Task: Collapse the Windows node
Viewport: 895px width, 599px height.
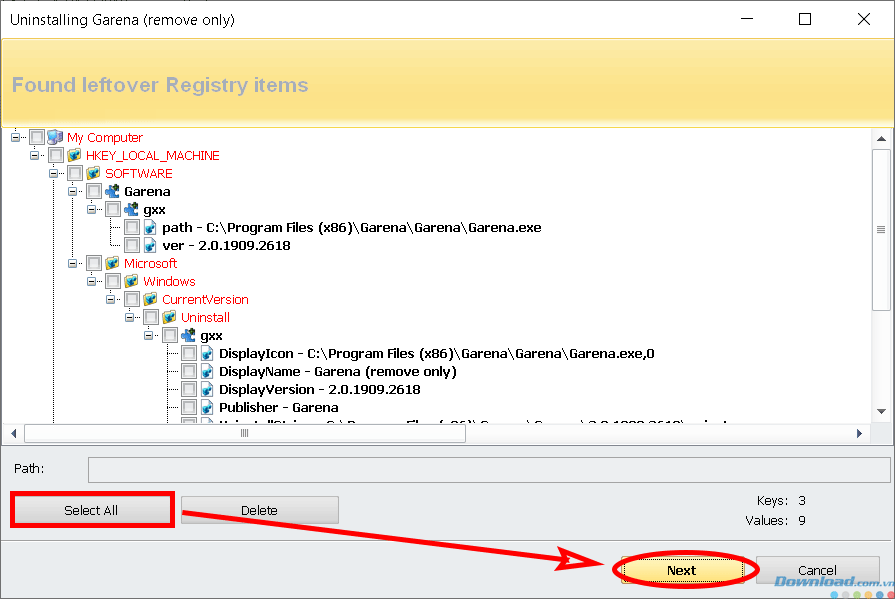Action: point(91,281)
